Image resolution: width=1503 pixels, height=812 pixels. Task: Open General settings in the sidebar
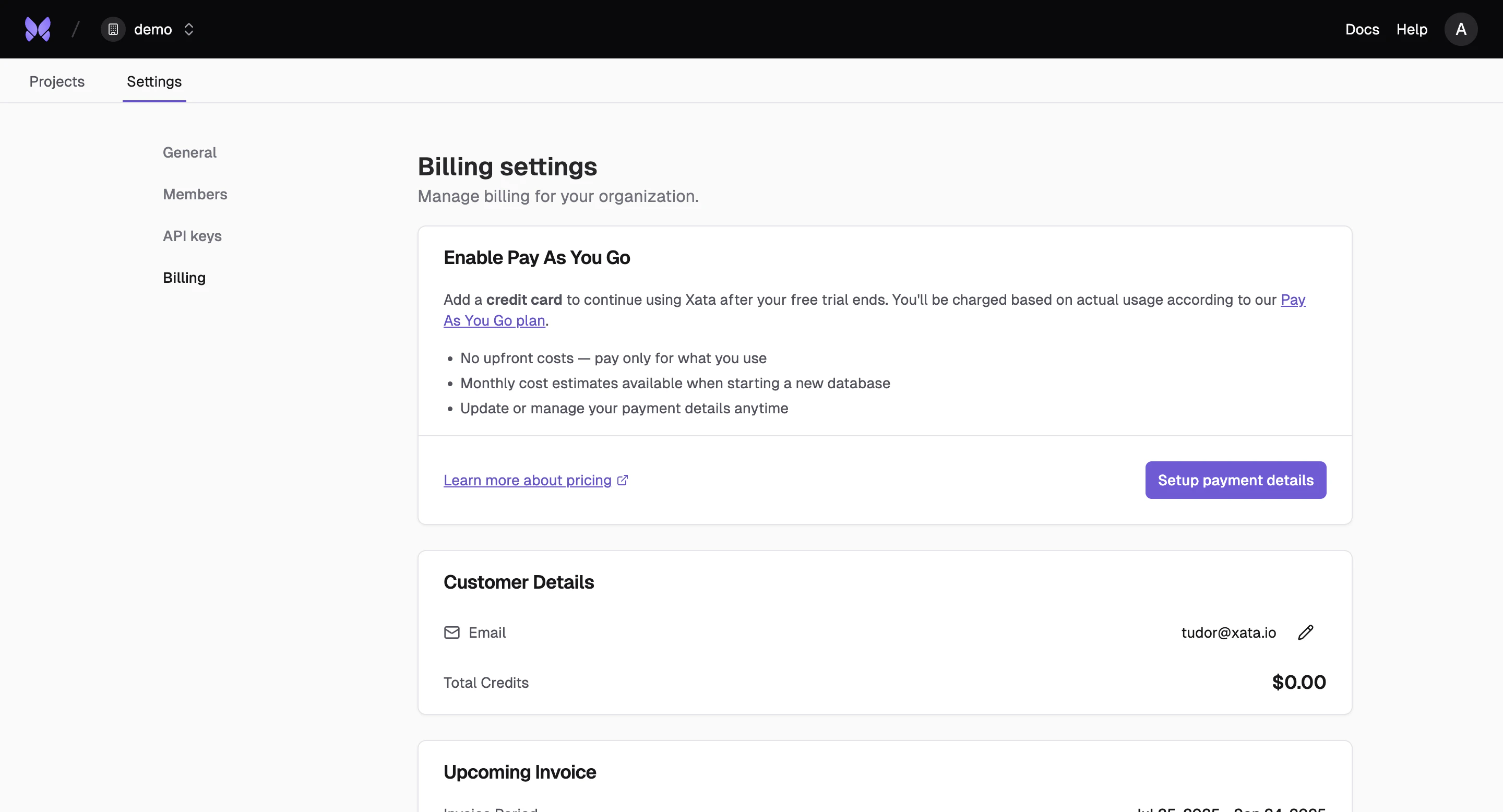[188, 152]
